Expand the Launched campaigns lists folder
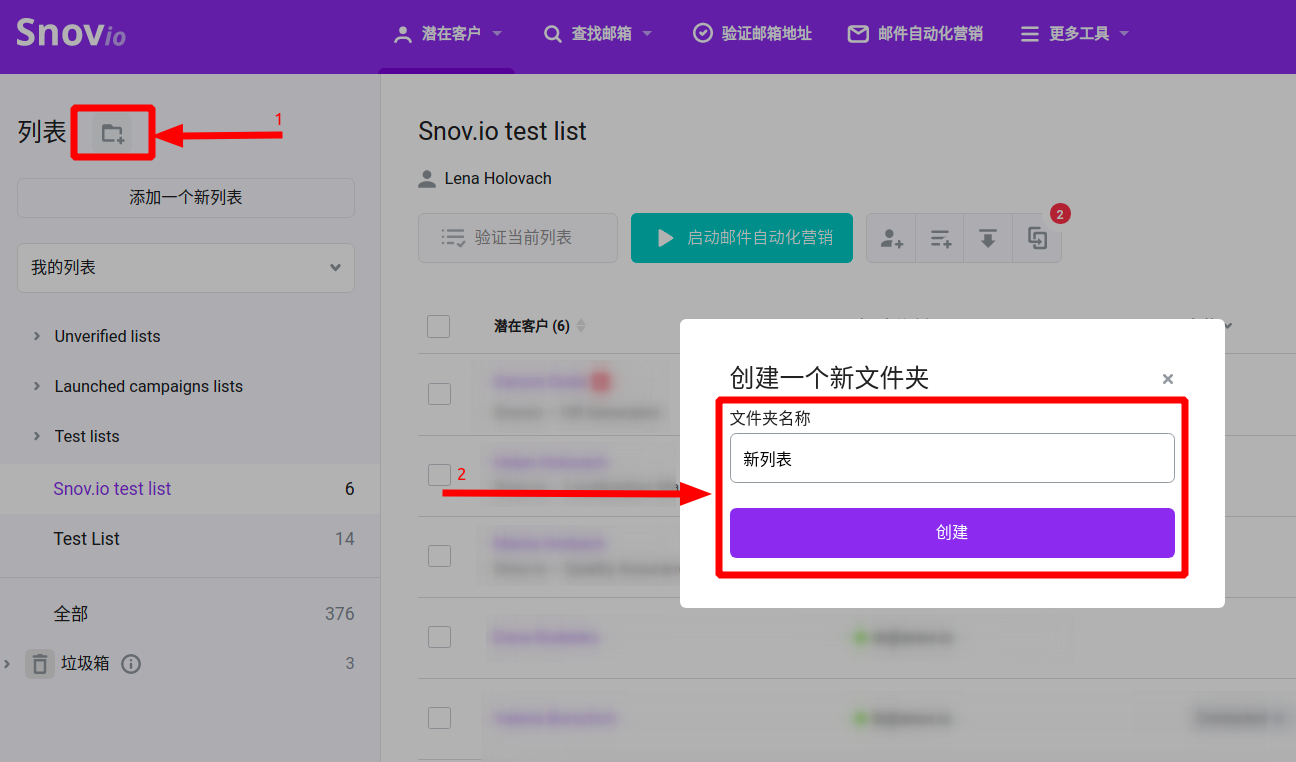Image resolution: width=1296 pixels, height=762 pixels. [x=37, y=386]
